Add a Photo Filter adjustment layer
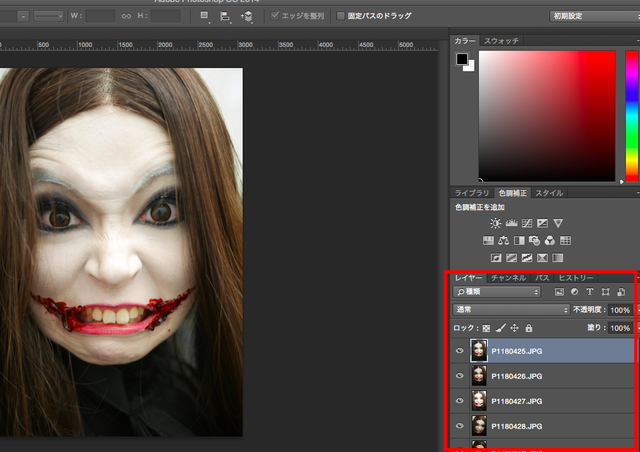 (x=534, y=240)
